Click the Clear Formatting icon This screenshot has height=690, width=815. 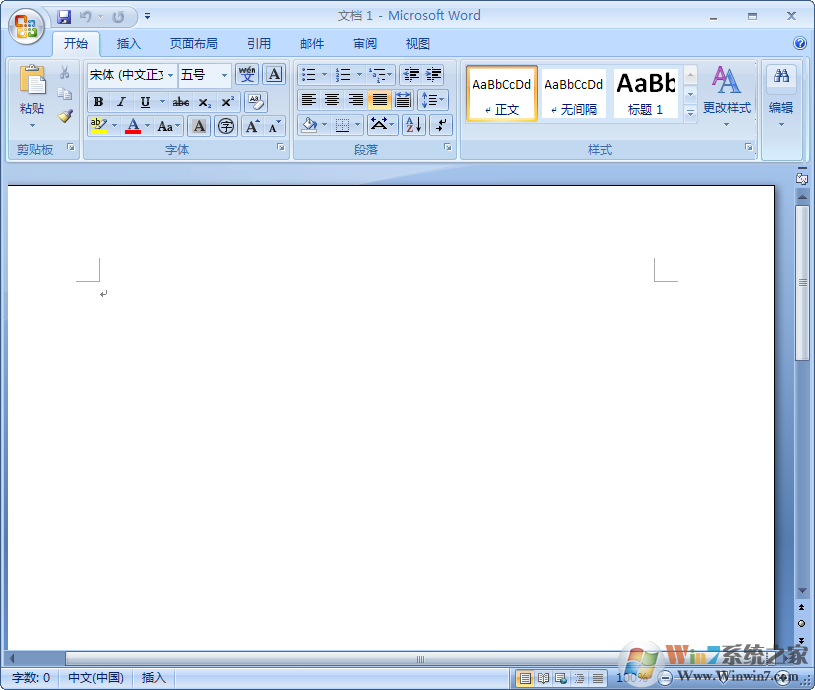(255, 102)
